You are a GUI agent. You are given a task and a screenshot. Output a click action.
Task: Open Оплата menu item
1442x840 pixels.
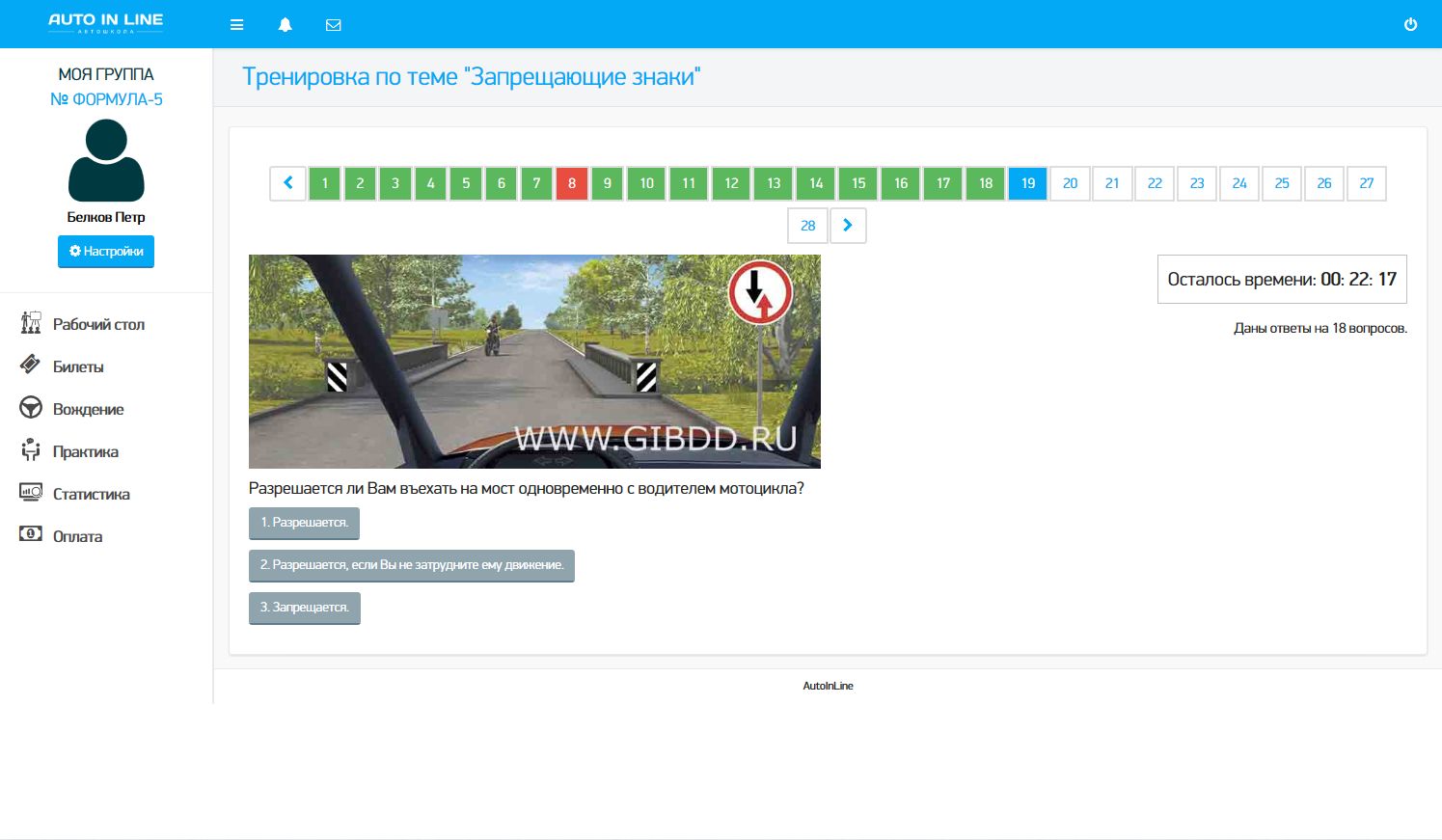coord(77,537)
